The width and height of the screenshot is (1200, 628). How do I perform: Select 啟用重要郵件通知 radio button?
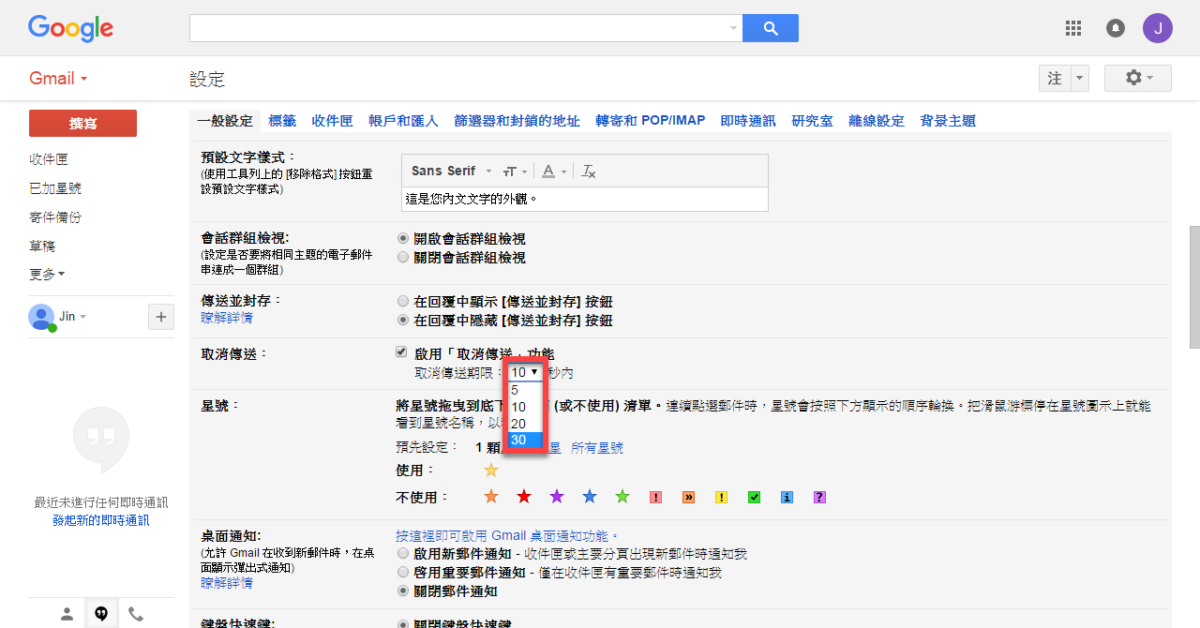pyautogui.click(x=403, y=572)
